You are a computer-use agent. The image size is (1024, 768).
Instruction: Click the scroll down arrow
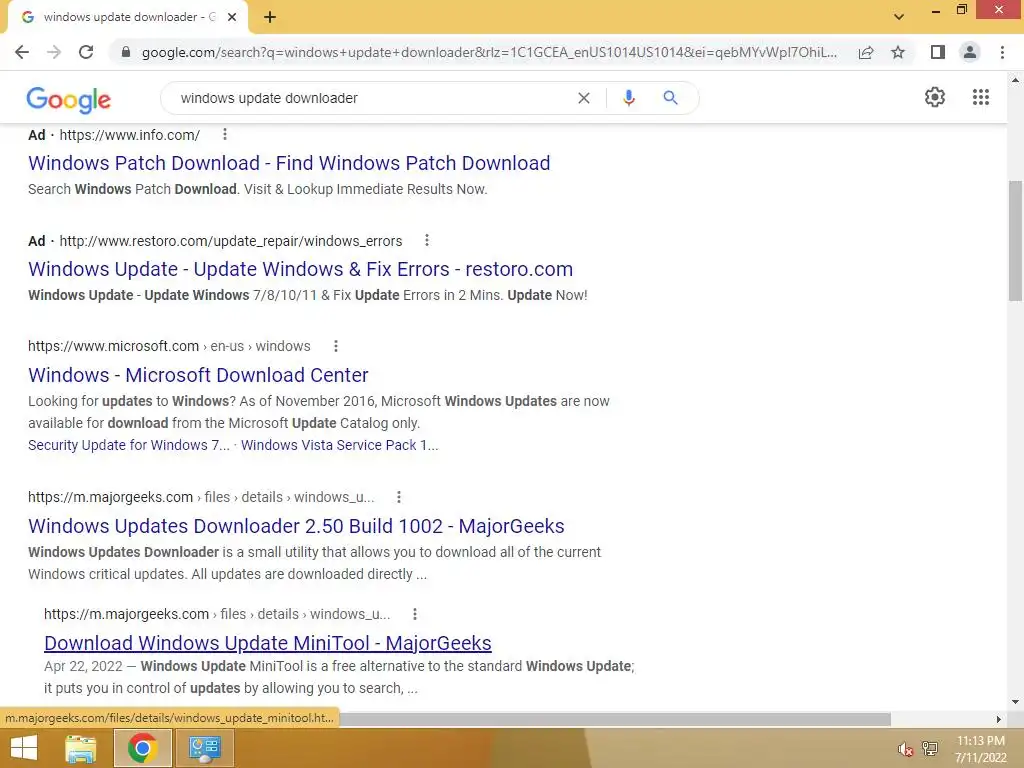tap(1015, 702)
